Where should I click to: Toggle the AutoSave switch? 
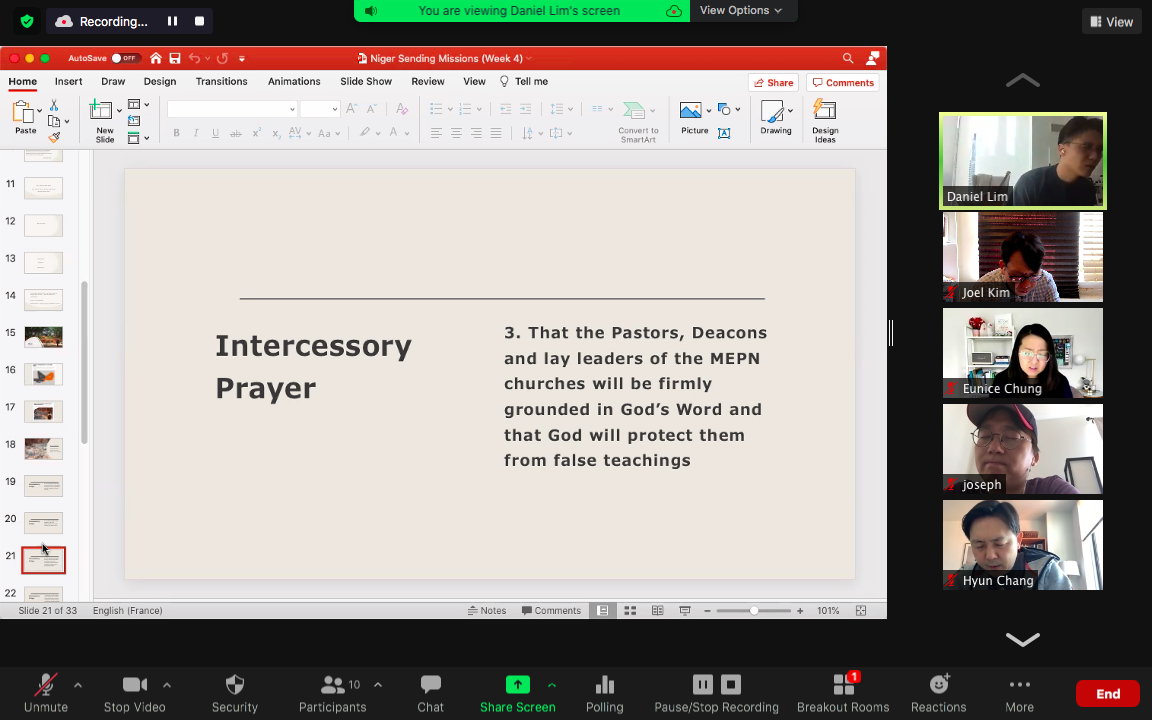(126, 58)
